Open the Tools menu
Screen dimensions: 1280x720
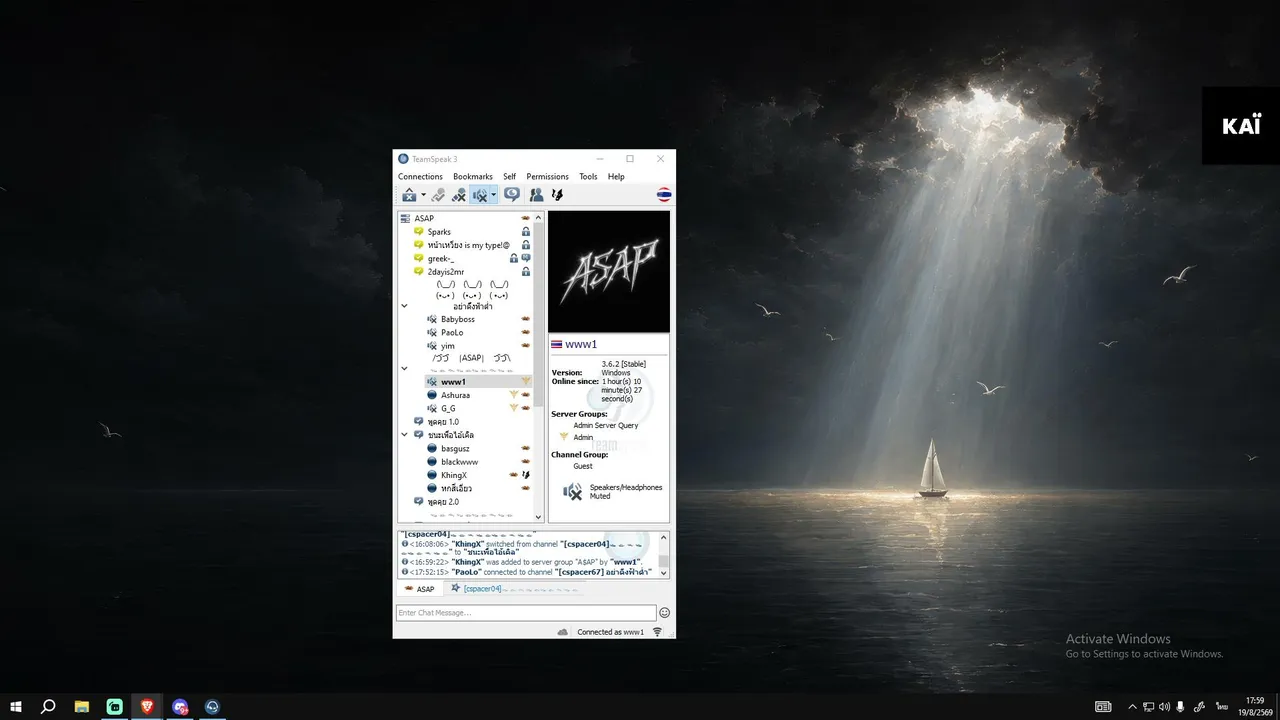pos(588,177)
